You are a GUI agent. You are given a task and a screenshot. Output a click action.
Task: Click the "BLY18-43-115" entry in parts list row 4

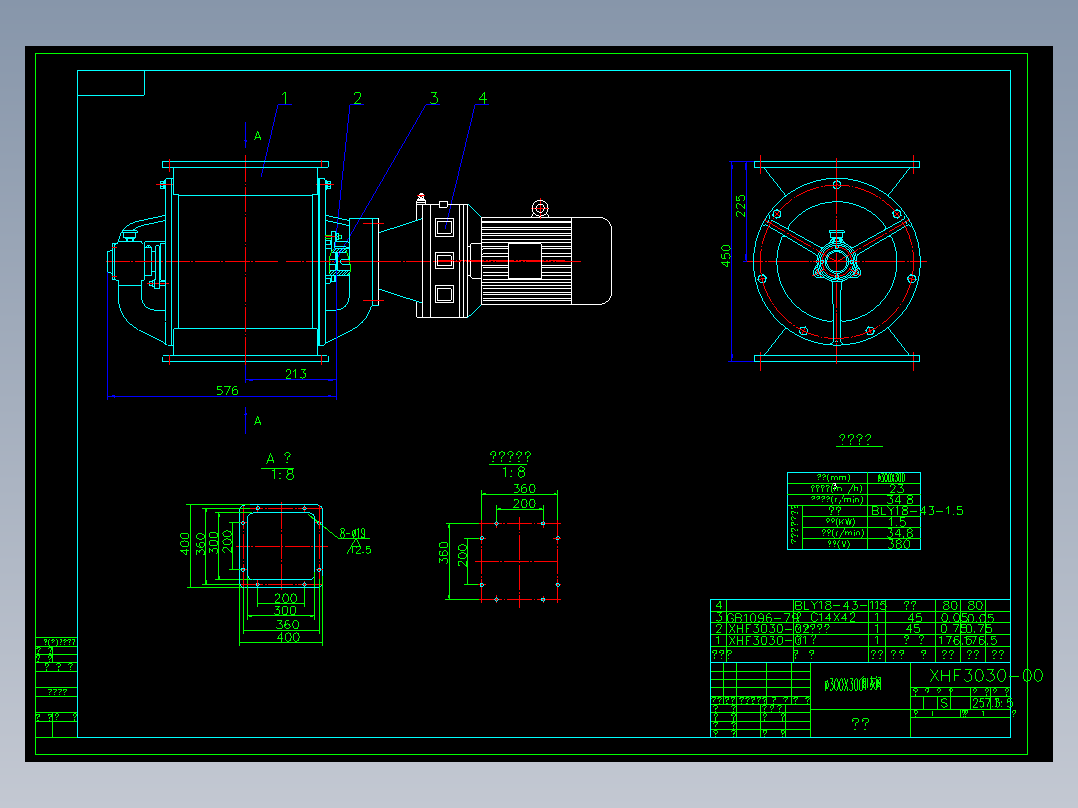pyautogui.click(x=840, y=606)
